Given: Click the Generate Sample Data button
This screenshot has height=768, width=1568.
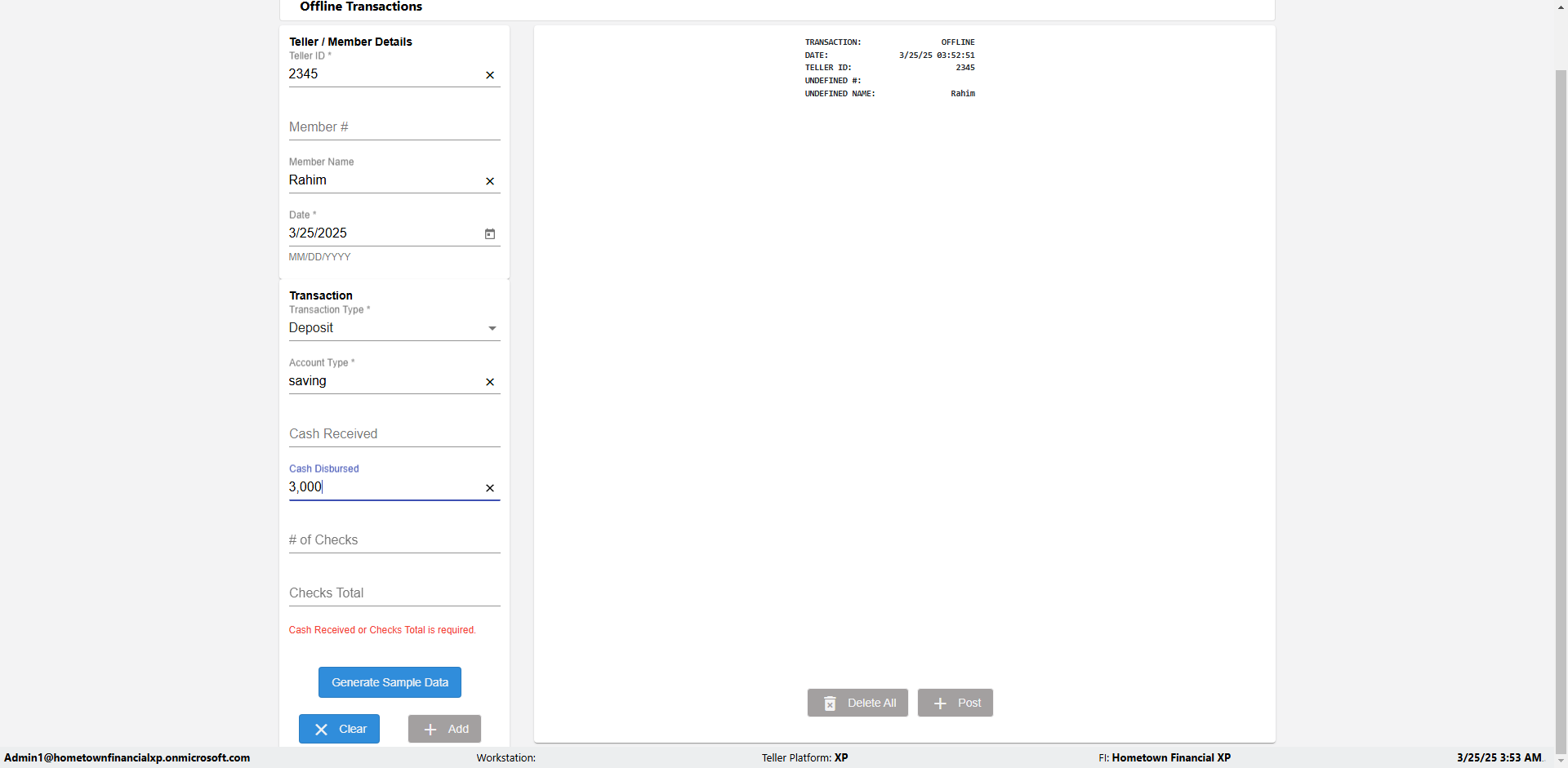Looking at the screenshot, I should (x=390, y=682).
